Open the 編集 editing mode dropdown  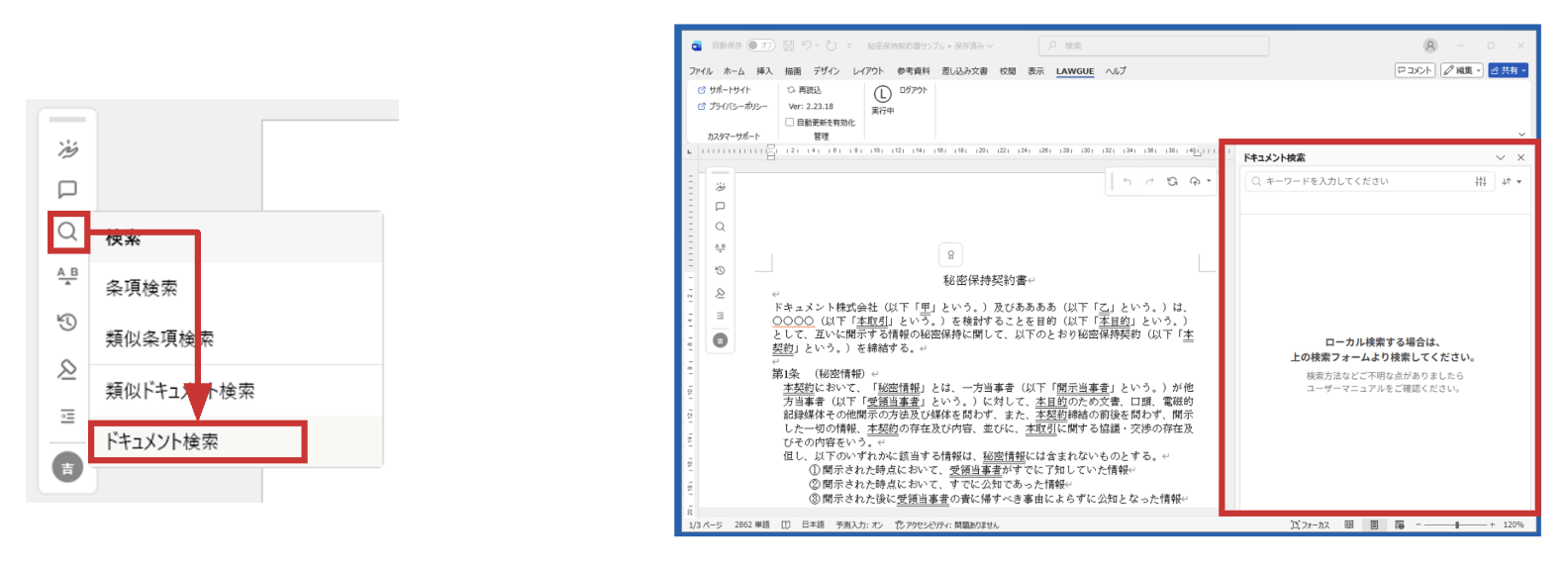point(1462,70)
